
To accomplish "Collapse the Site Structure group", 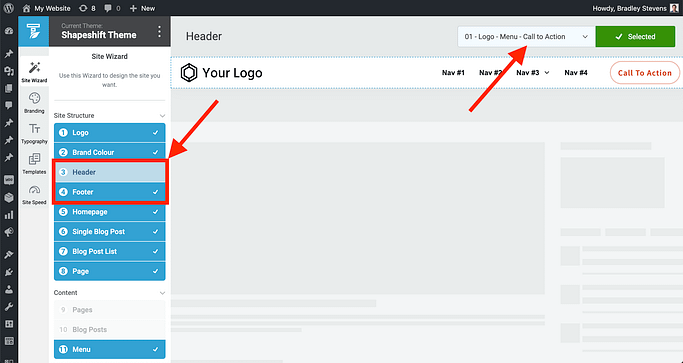I will tap(162, 116).
